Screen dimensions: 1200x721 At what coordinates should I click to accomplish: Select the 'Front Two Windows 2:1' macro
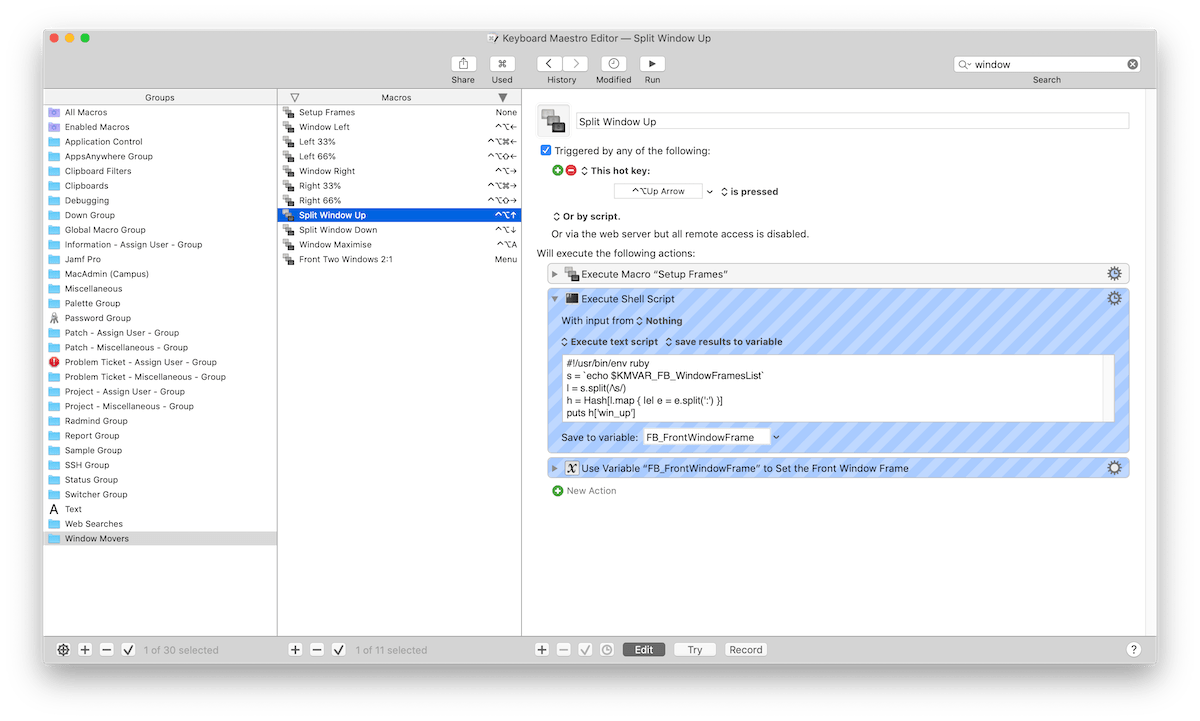pos(400,259)
